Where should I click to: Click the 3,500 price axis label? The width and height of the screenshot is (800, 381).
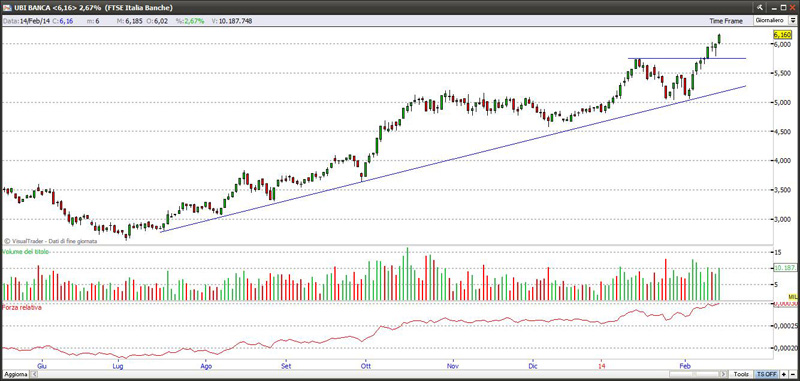[x=782, y=190]
